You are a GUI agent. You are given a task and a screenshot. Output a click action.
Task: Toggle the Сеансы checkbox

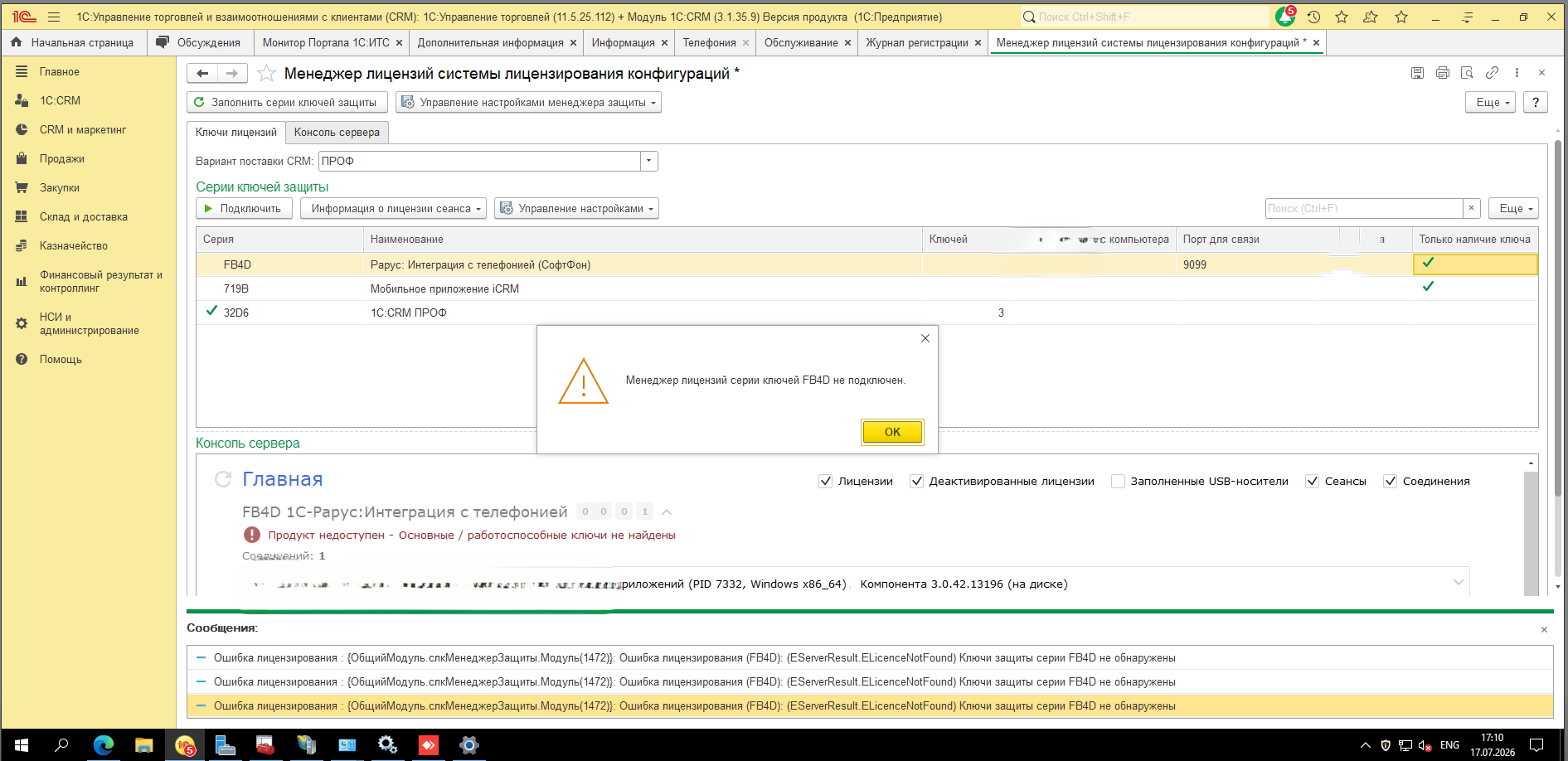coord(1312,481)
